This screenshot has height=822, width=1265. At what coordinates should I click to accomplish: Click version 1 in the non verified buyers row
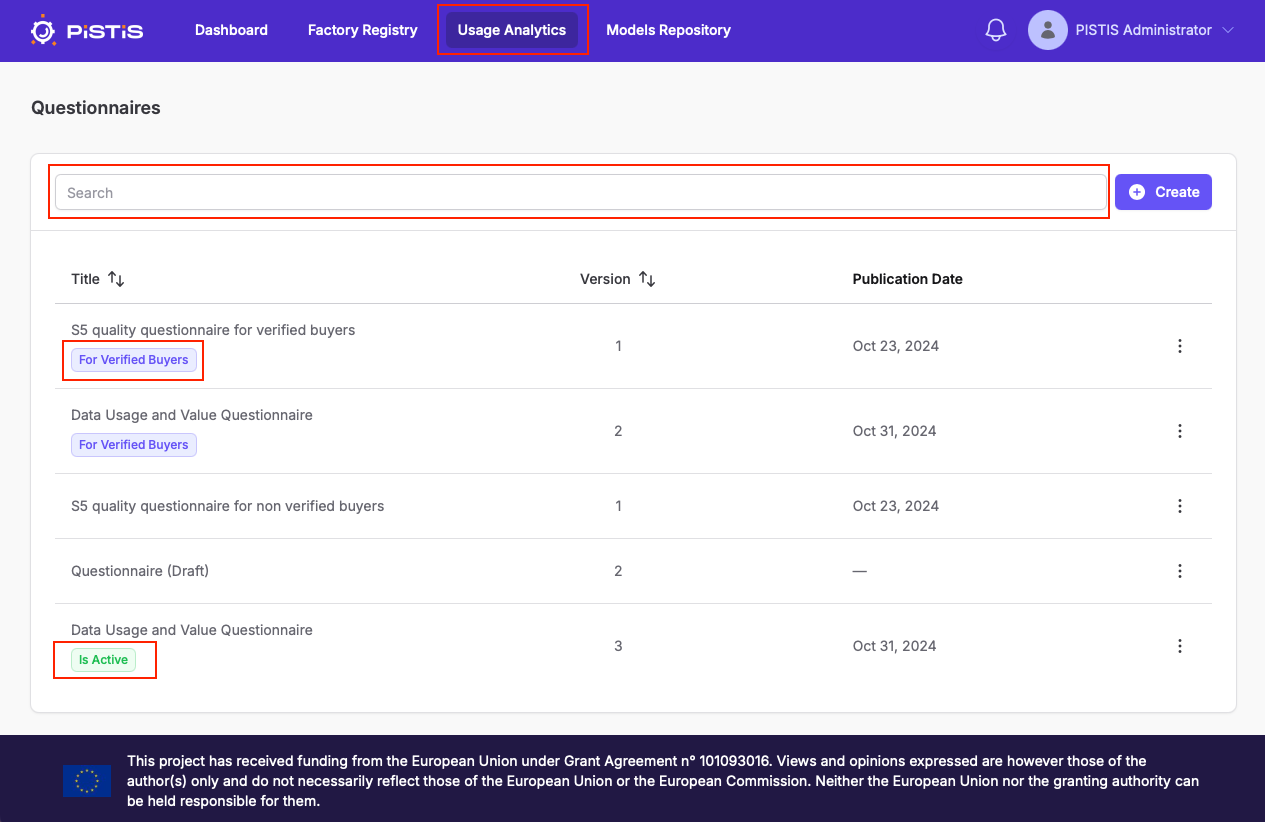pos(618,506)
